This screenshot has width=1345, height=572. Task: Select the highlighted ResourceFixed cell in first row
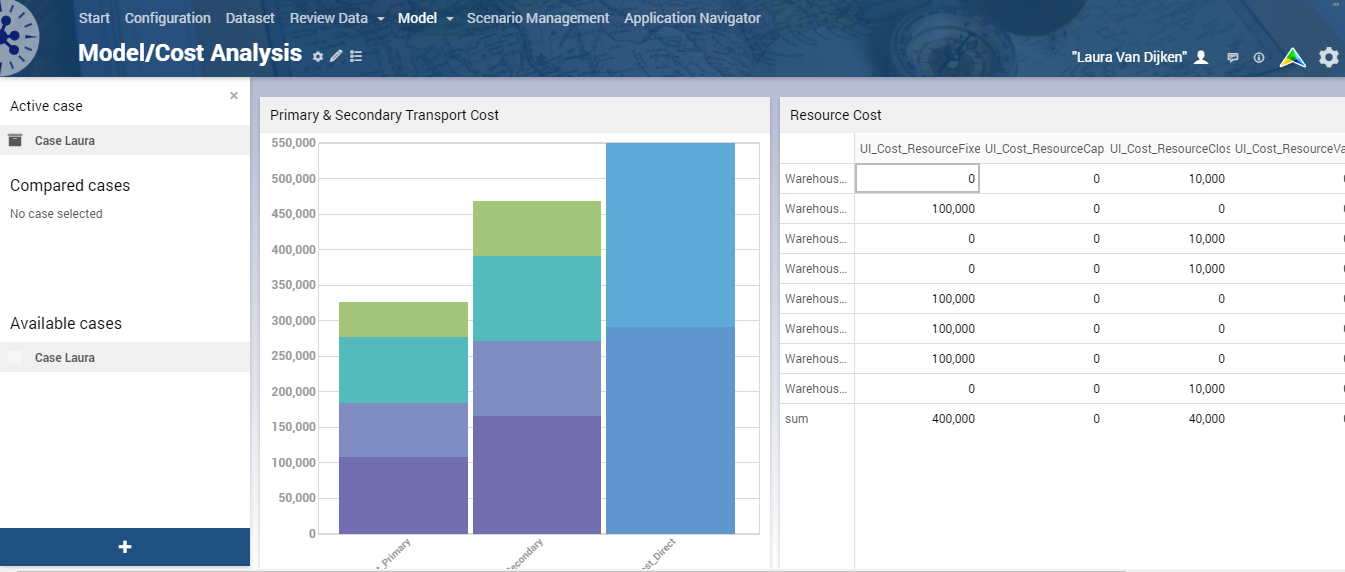[917, 178]
